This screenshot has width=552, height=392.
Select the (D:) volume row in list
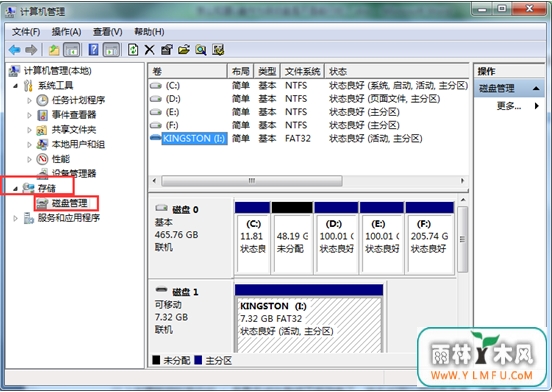tap(309, 99)
